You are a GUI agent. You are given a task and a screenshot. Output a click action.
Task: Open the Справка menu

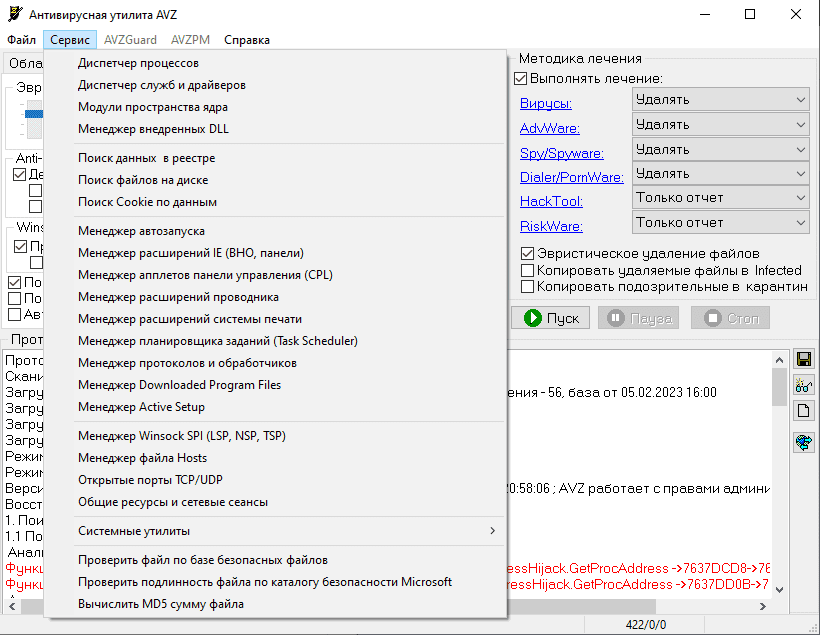(247, 40)
